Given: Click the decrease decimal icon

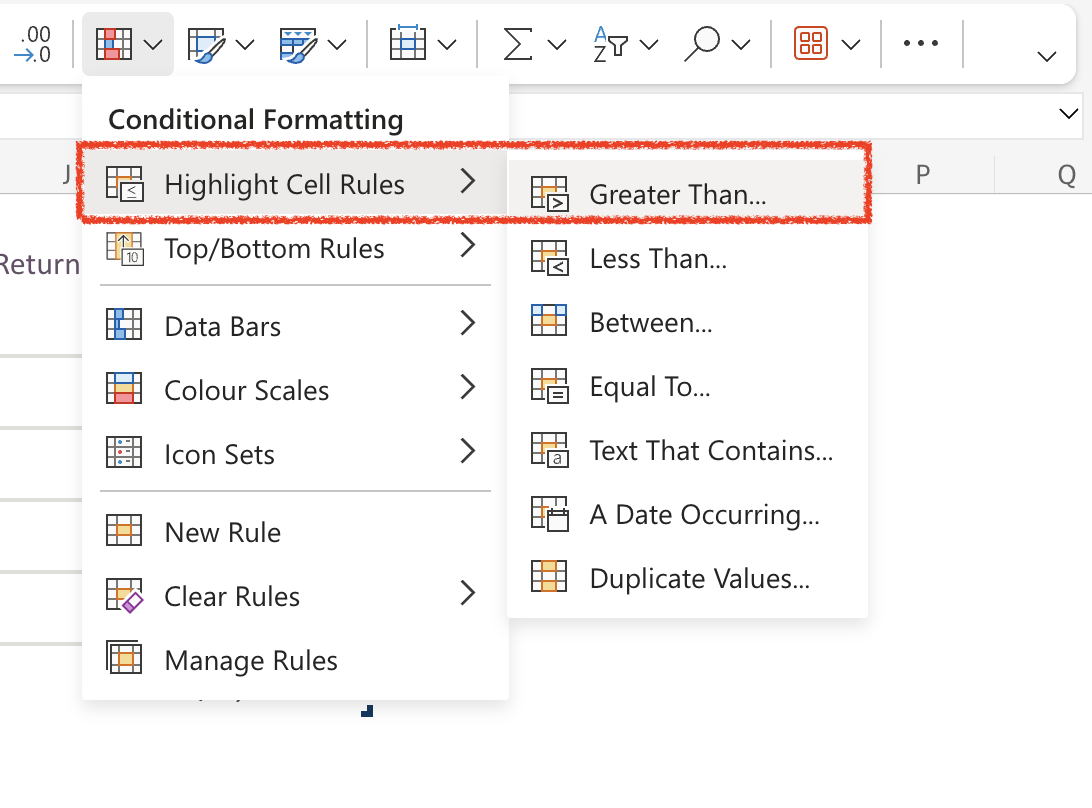Looking at the screenshot, I should [37, 44].
